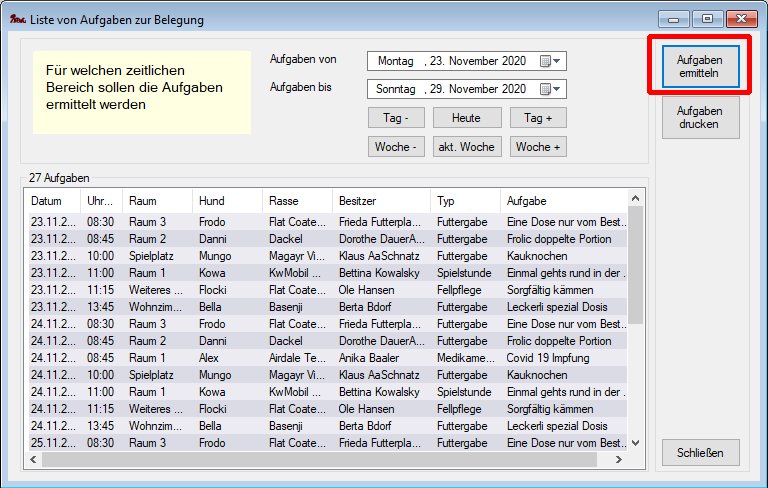Viewport: 768px width, 488px height.
Task: Click the application icon in the title bar
Action: point(17,19)
